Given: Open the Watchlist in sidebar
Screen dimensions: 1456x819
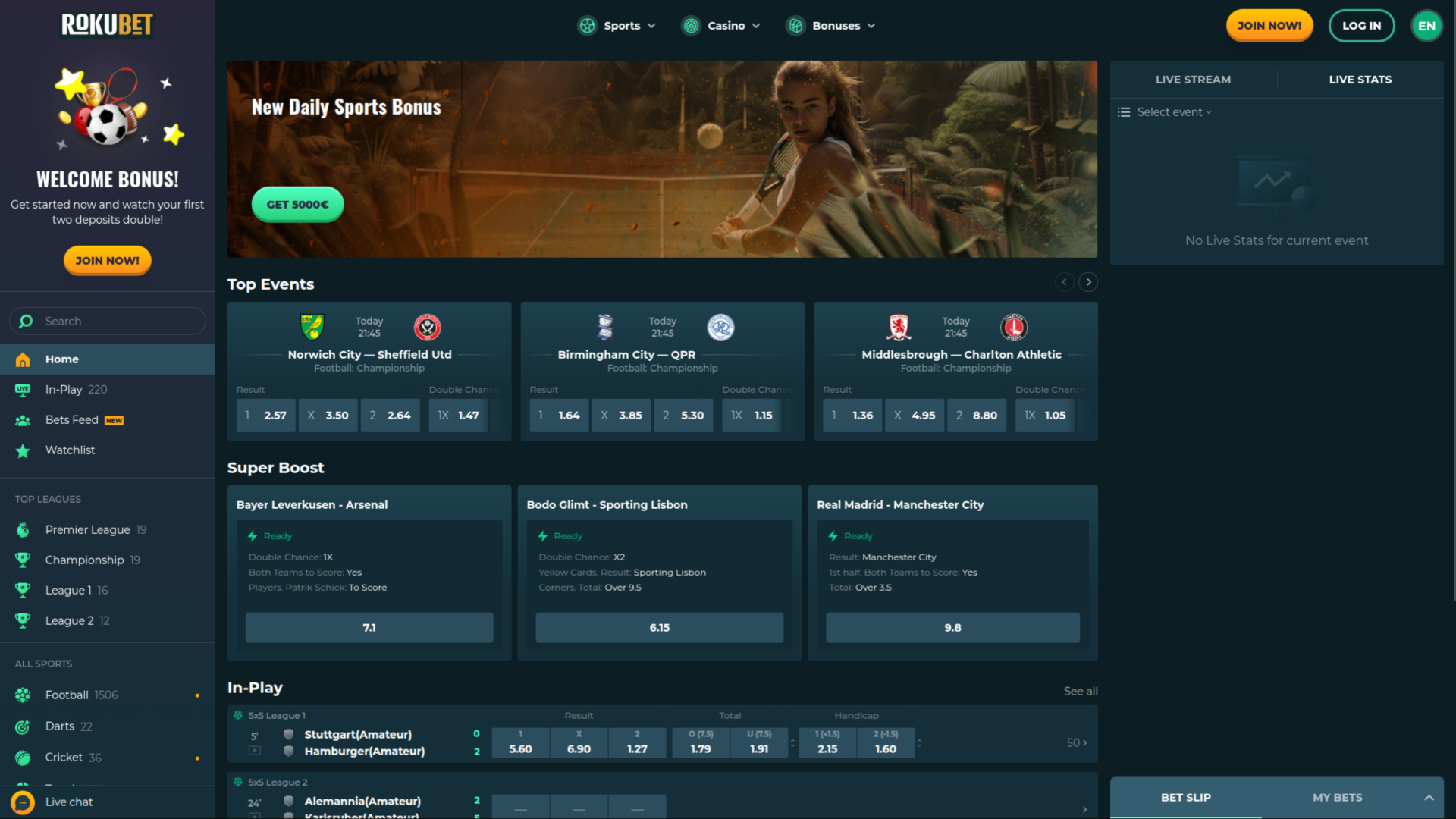Looking at the screenshot, I should (x=108, y=451).
